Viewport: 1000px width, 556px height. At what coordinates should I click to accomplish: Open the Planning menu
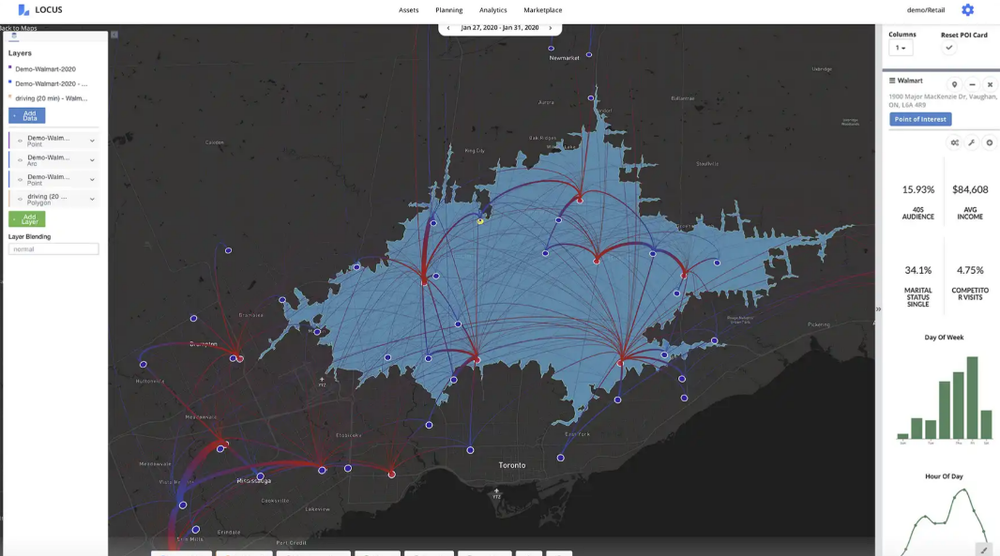coord(449,10)
